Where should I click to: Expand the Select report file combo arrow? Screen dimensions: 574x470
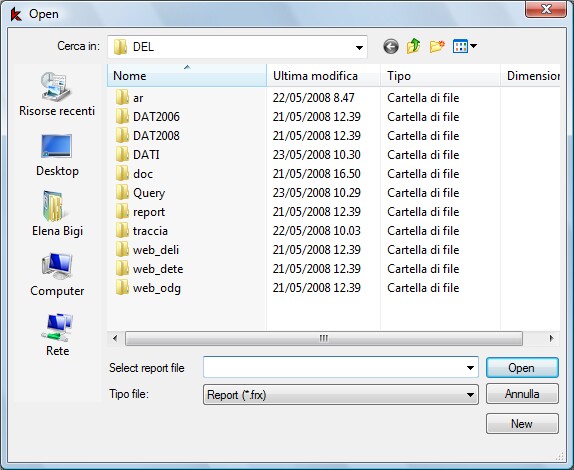click(x=470, y=368)
